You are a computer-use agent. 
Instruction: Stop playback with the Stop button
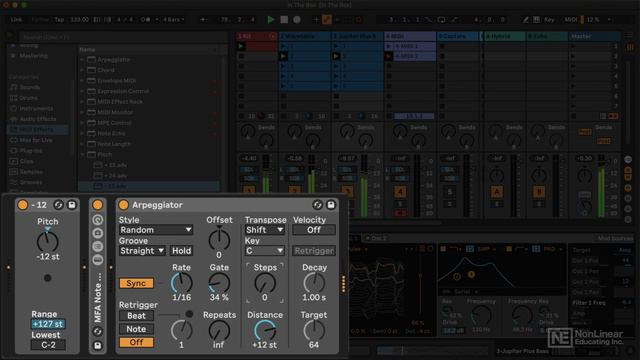[284, 19]
